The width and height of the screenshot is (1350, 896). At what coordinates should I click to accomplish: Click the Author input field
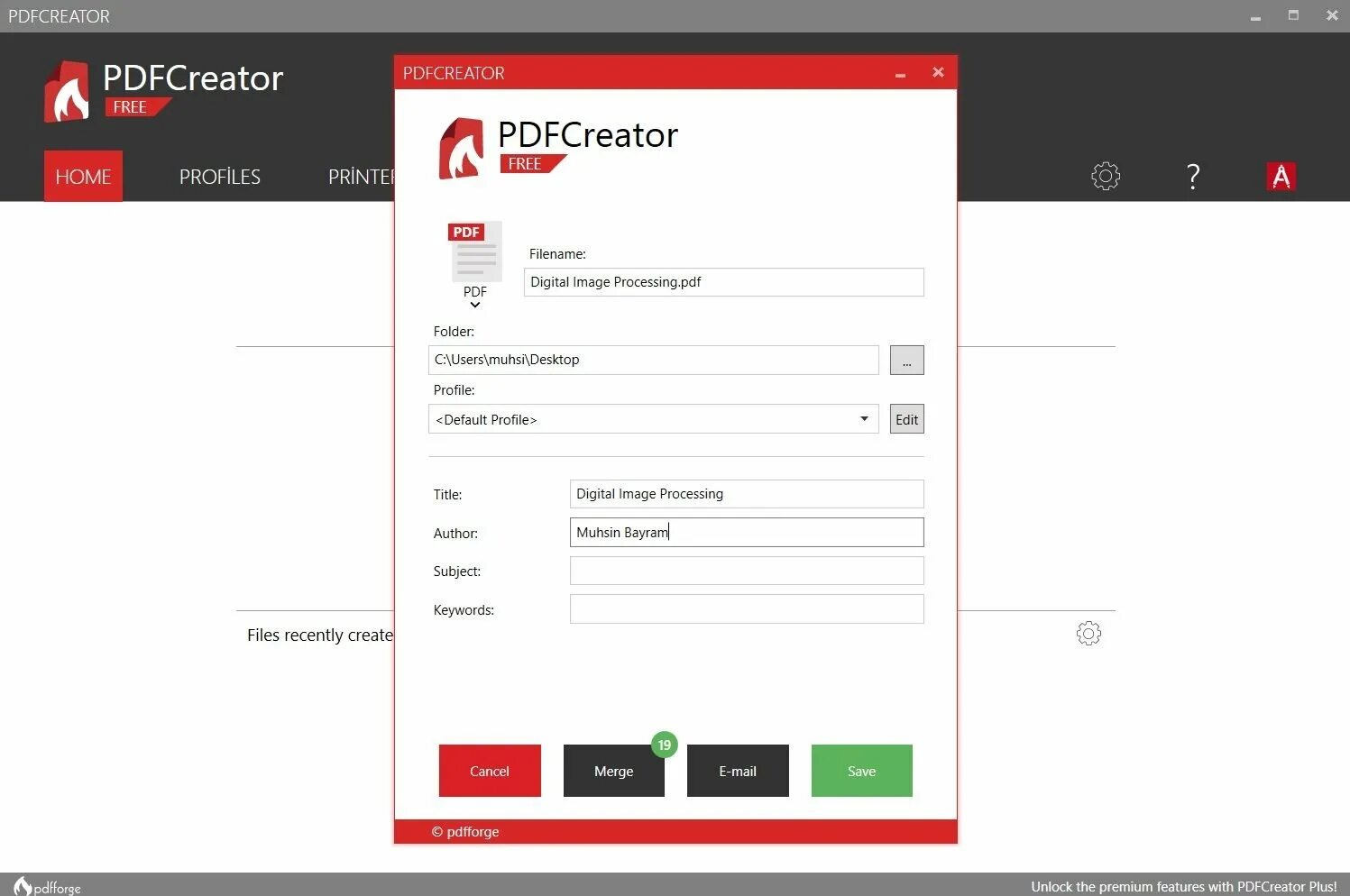[747, 533]
